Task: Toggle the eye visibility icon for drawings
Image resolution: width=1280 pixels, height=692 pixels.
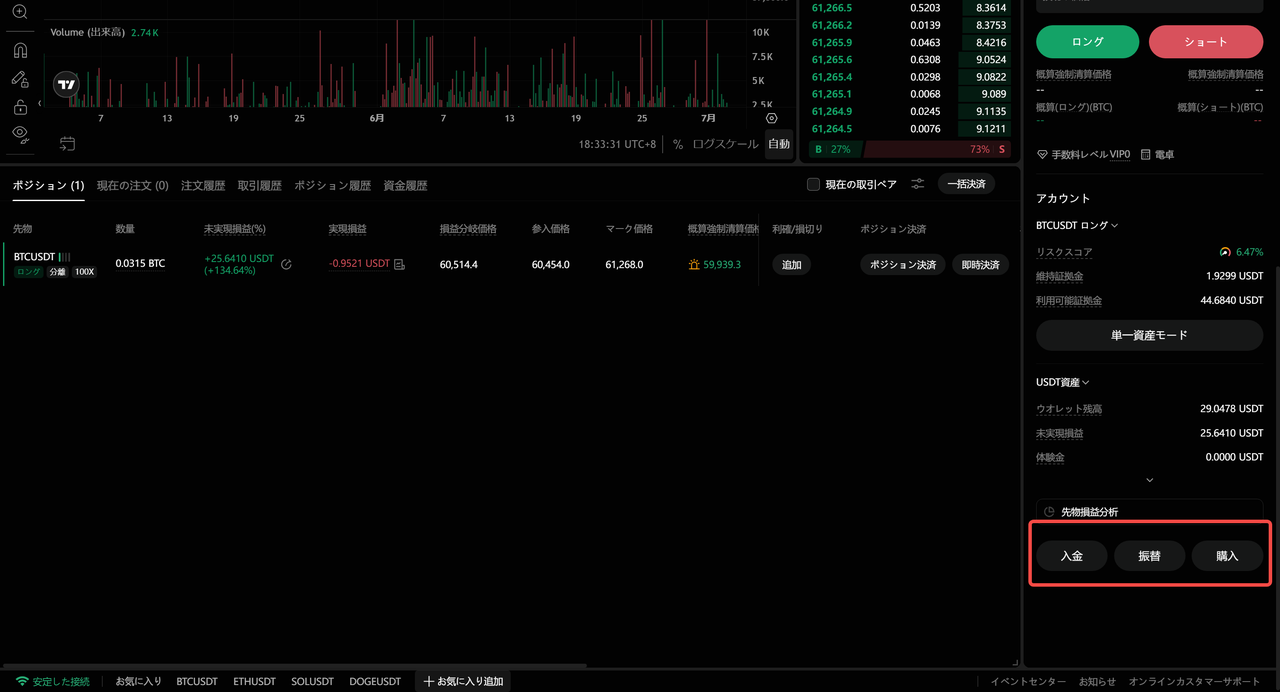Action: coord(20,133)
